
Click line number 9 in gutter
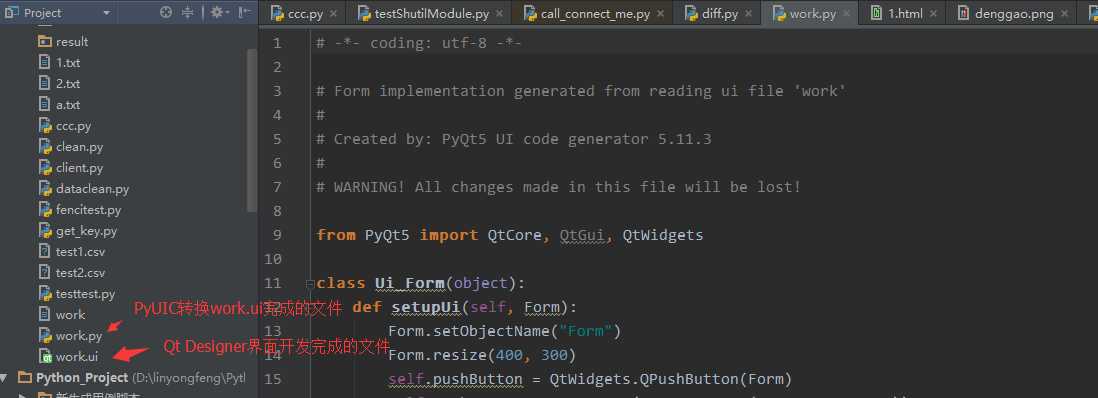276,235
